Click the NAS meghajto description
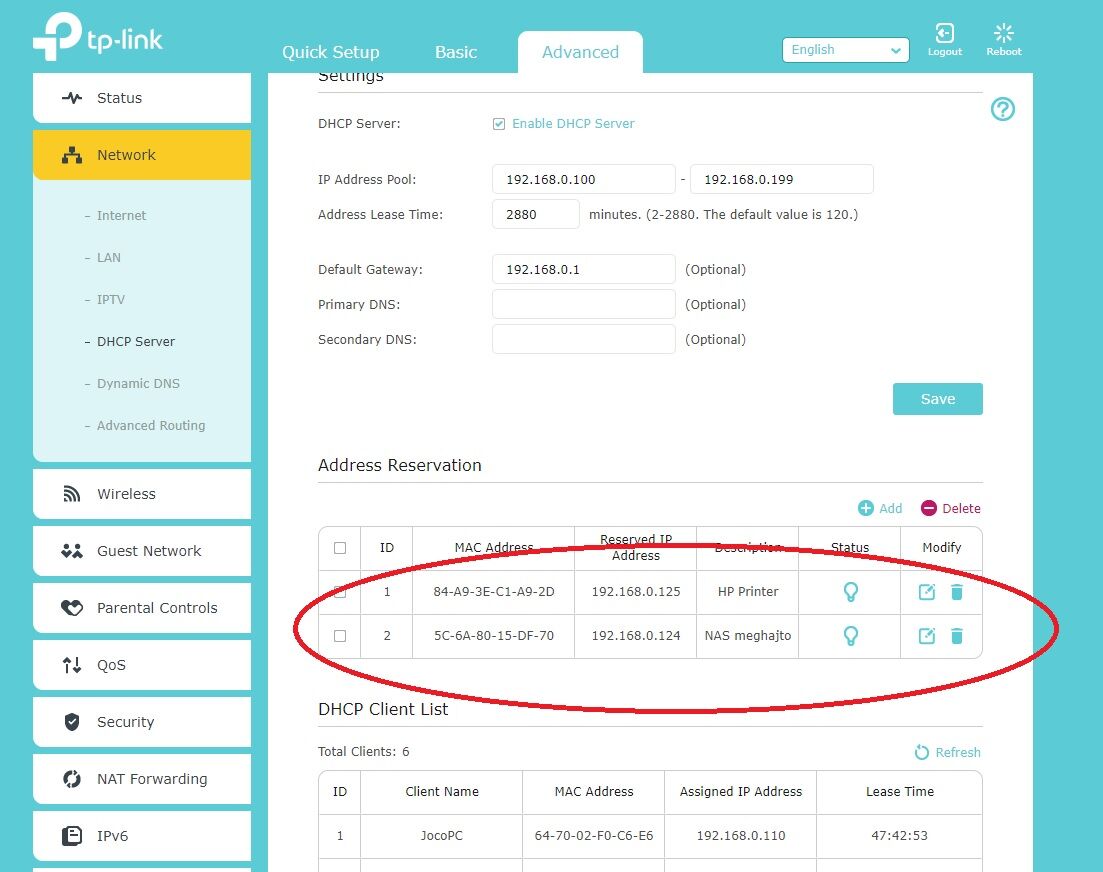 click(x=748, y=636)
